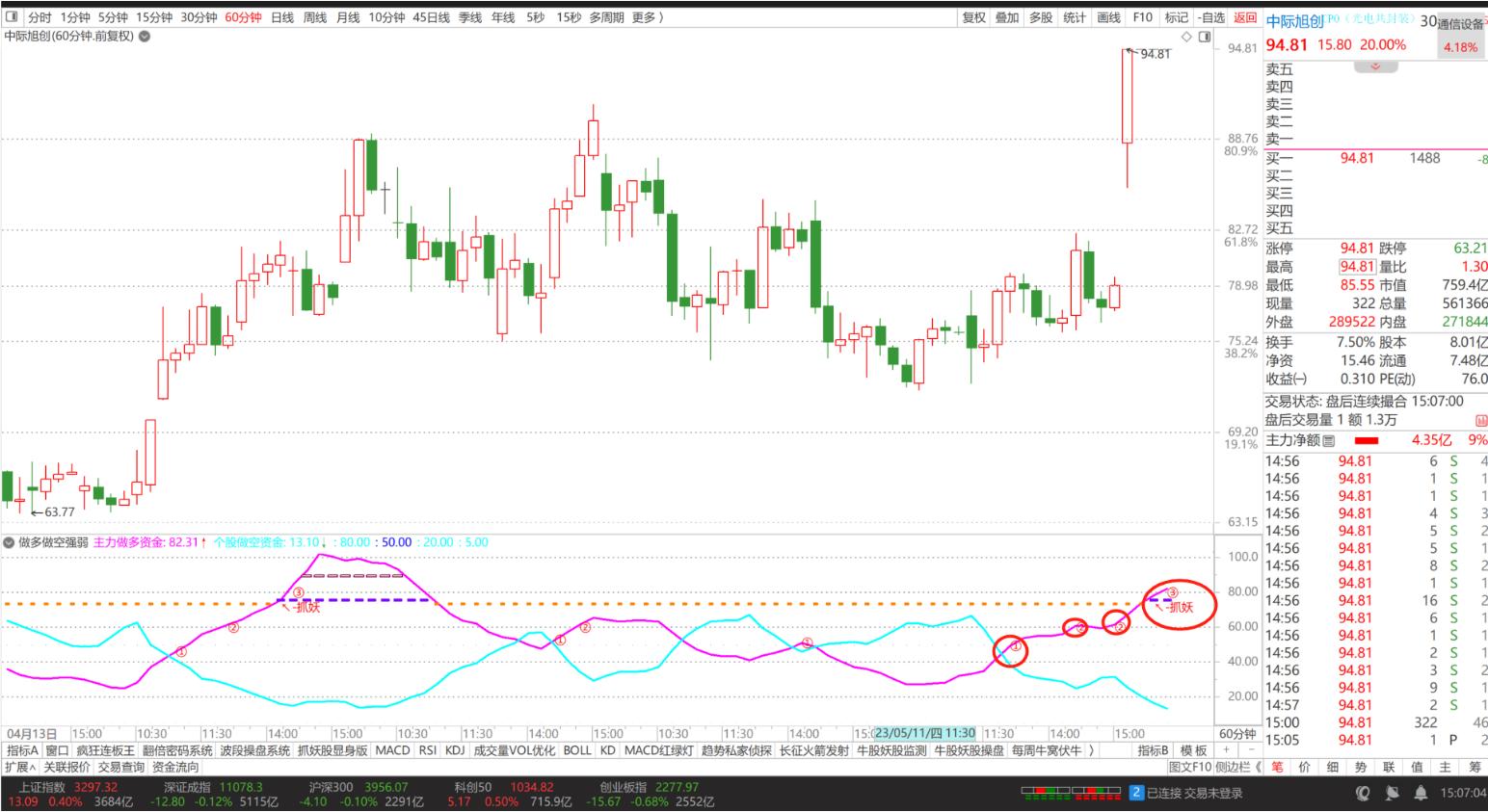Zoom out chart with minus button
This screenshot has height=812, width=1488.
point(1249,750)
